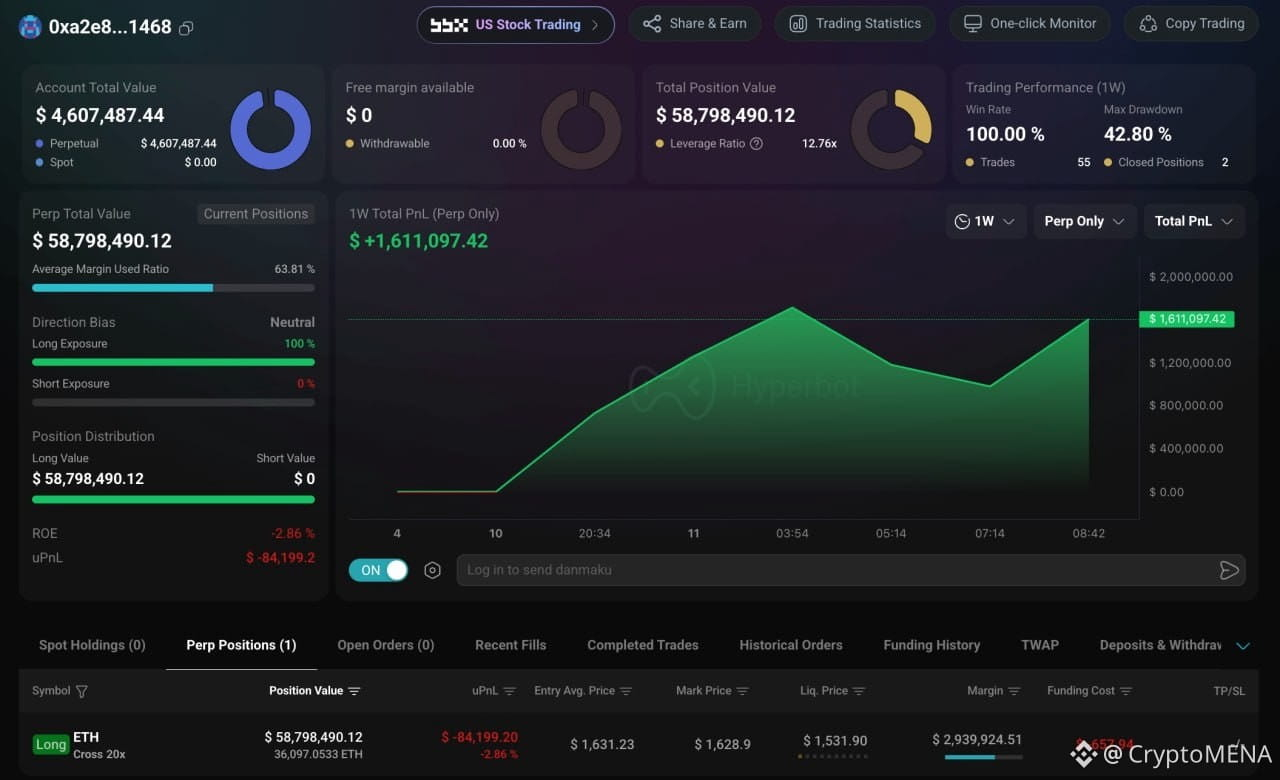Click the 36,097.0533 ETH position size
The height and width of the screenshot is (780, 1280).
318,754
